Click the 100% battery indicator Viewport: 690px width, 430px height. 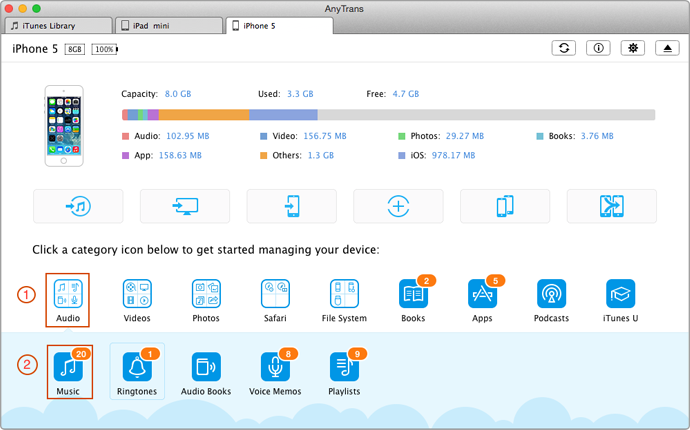point(105,49)
